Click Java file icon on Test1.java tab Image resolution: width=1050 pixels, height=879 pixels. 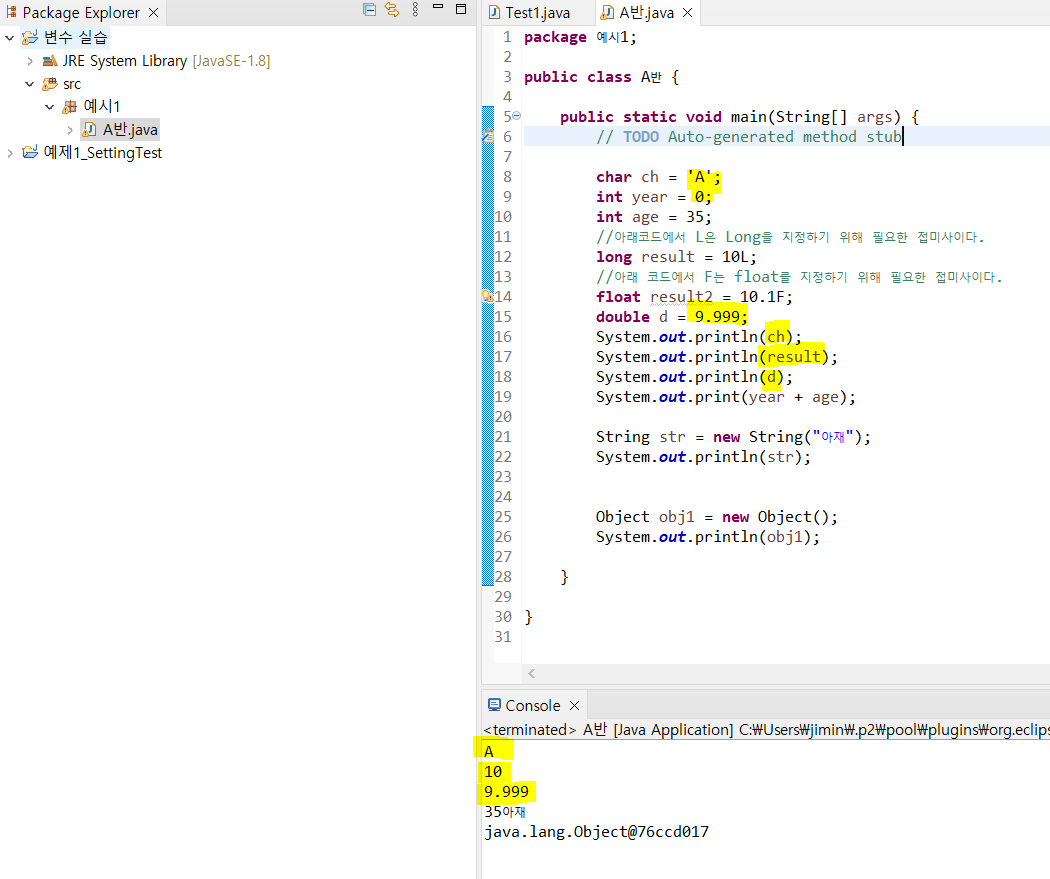tap(494, 13)
